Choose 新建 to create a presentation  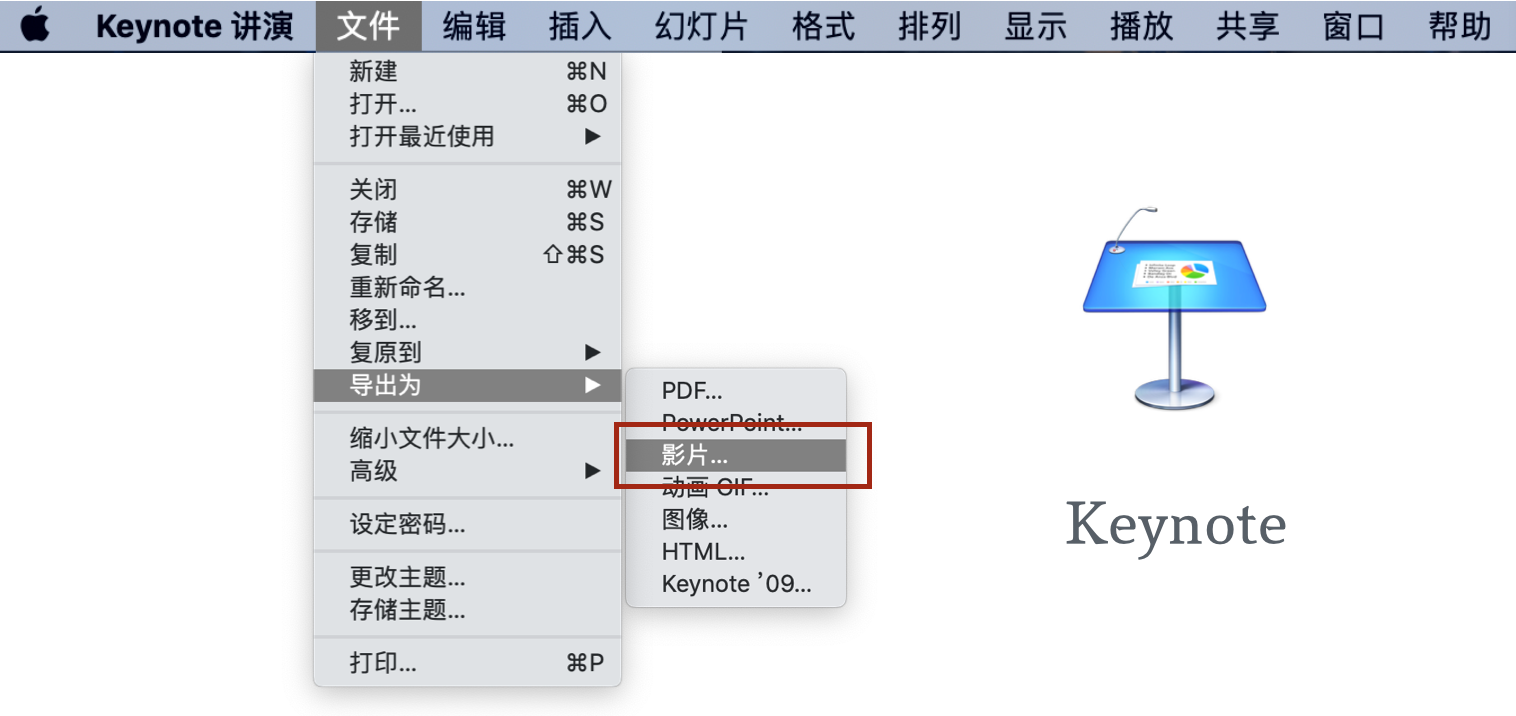(x=468, y=72)
